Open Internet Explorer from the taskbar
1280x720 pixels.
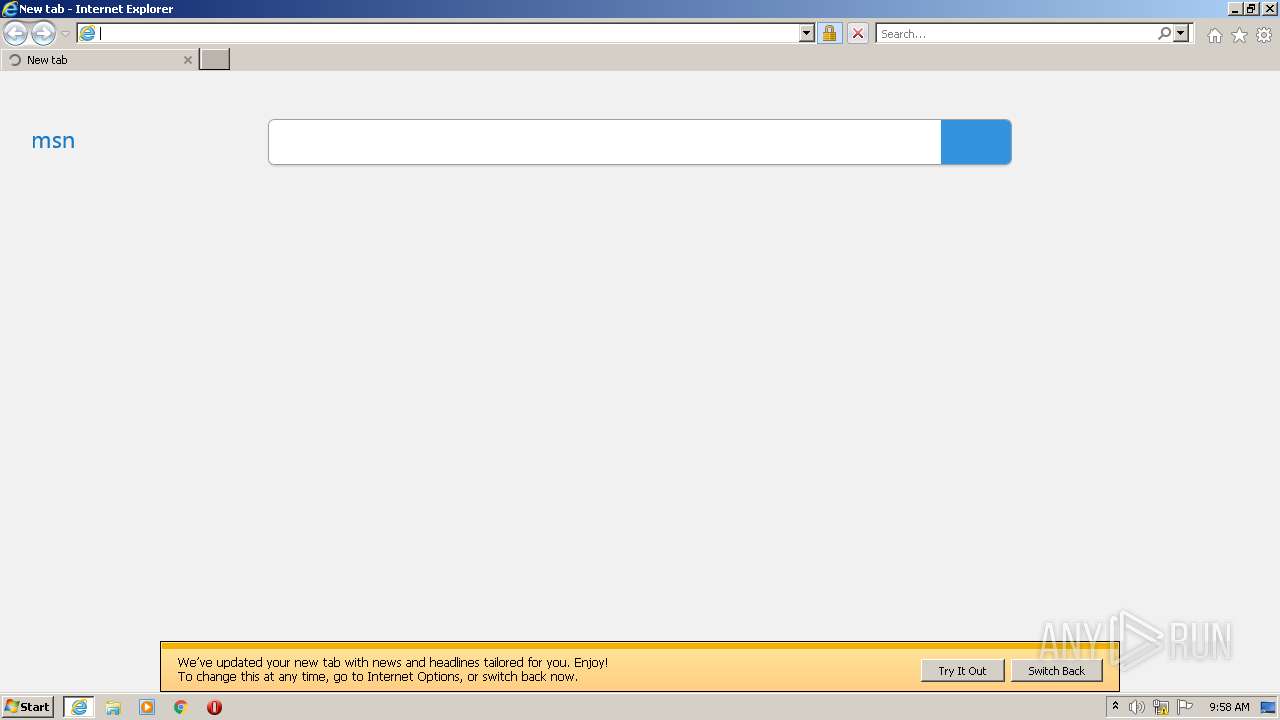[x=79, y=707]
